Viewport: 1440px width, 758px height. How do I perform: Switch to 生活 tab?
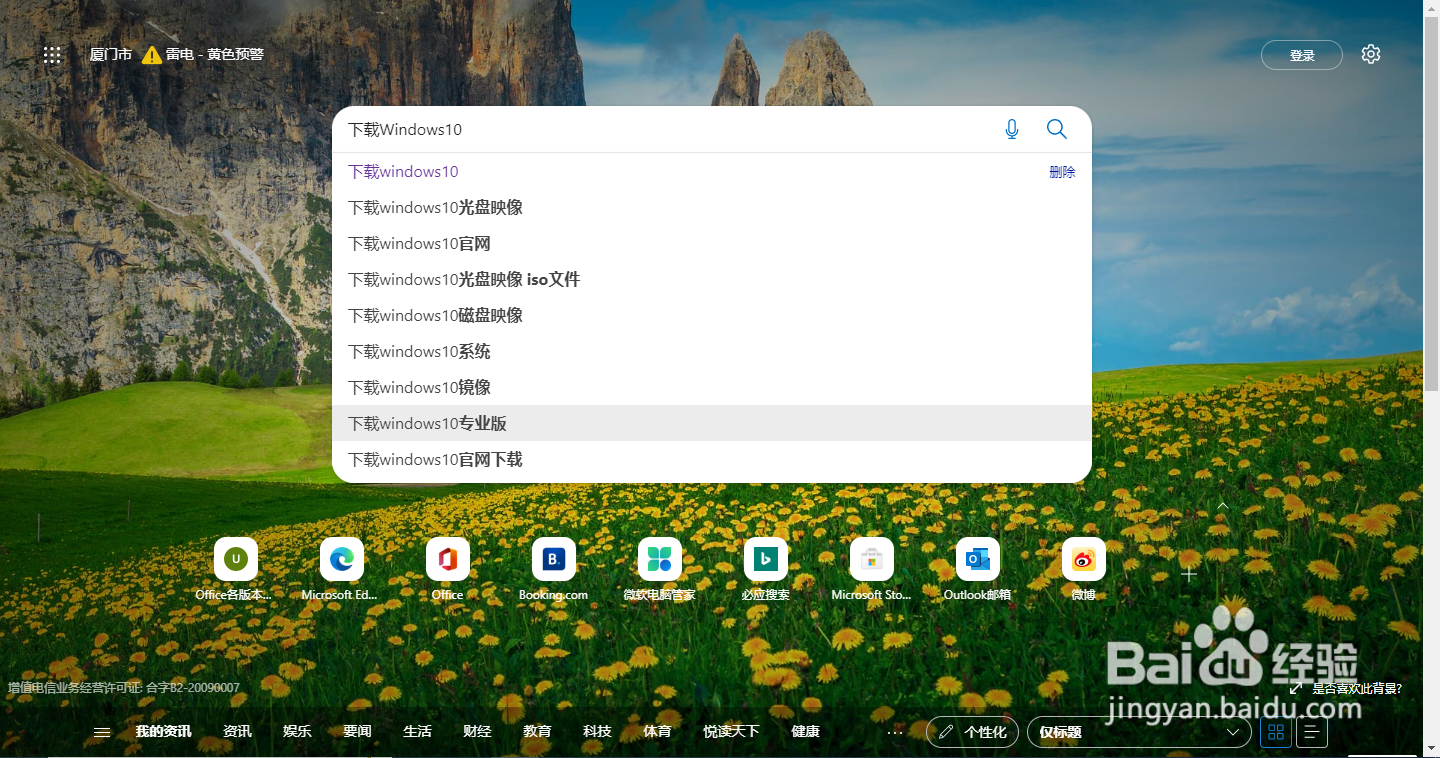click(417, 732)
